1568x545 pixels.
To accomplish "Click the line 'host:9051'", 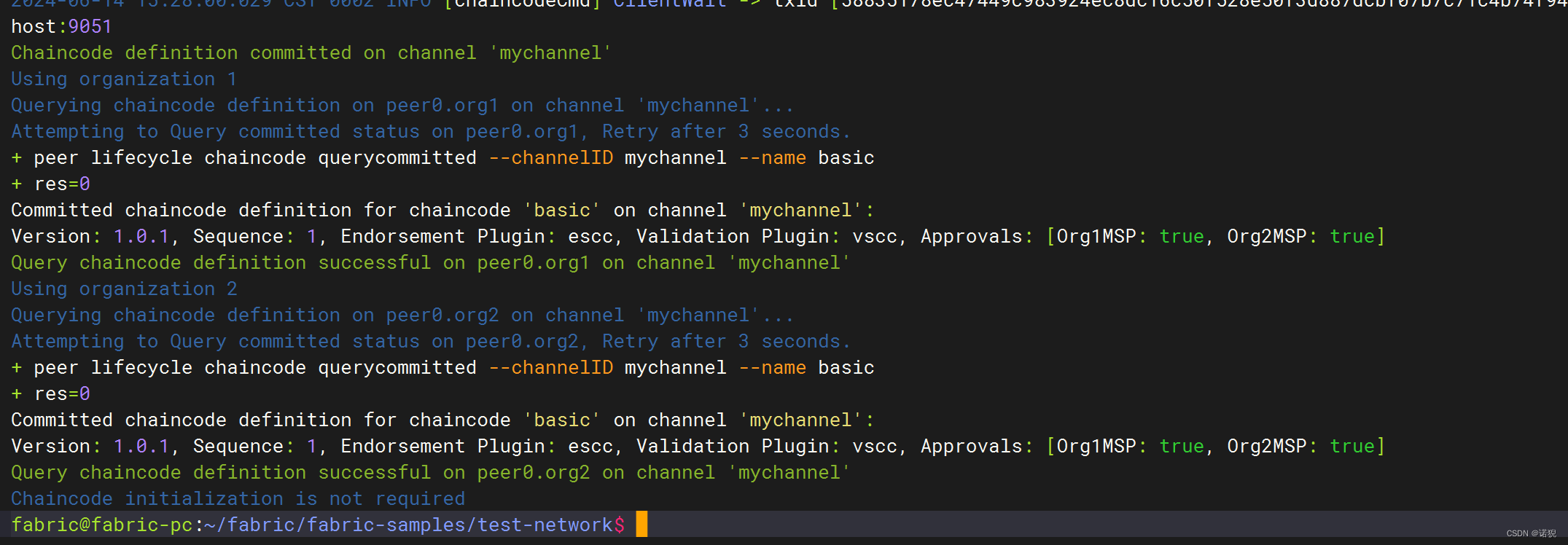I will (x=61, y=26).
